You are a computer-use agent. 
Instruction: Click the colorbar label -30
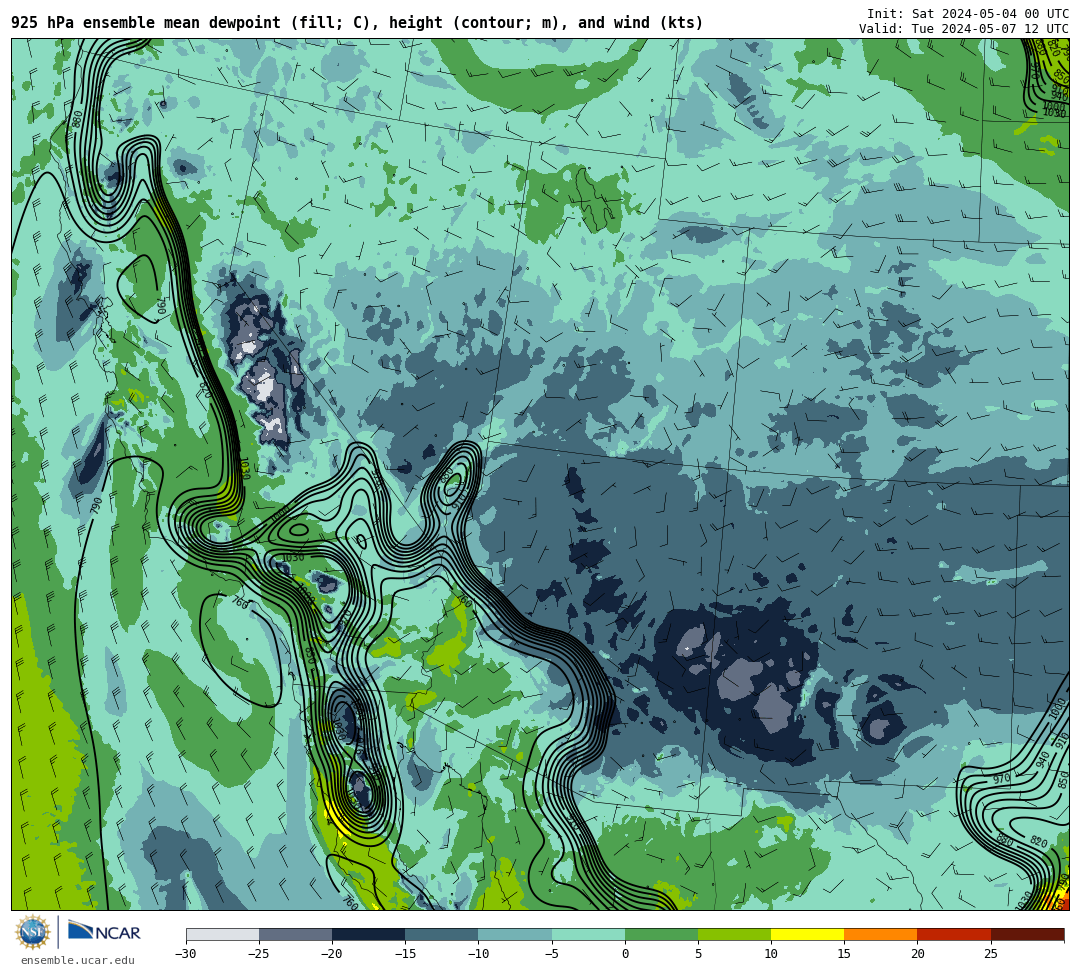point(186,954)
